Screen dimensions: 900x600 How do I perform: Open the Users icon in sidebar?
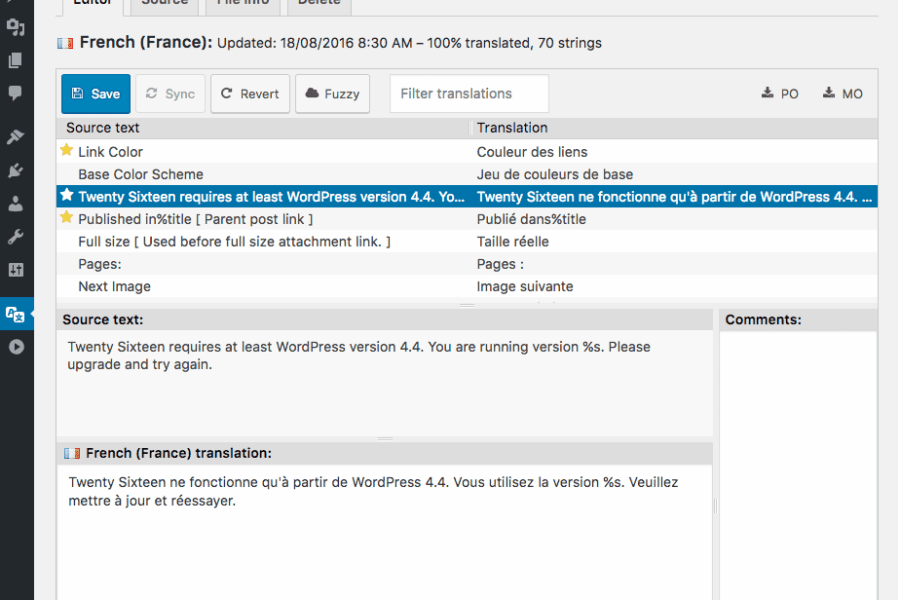click(x=15, y=204)
